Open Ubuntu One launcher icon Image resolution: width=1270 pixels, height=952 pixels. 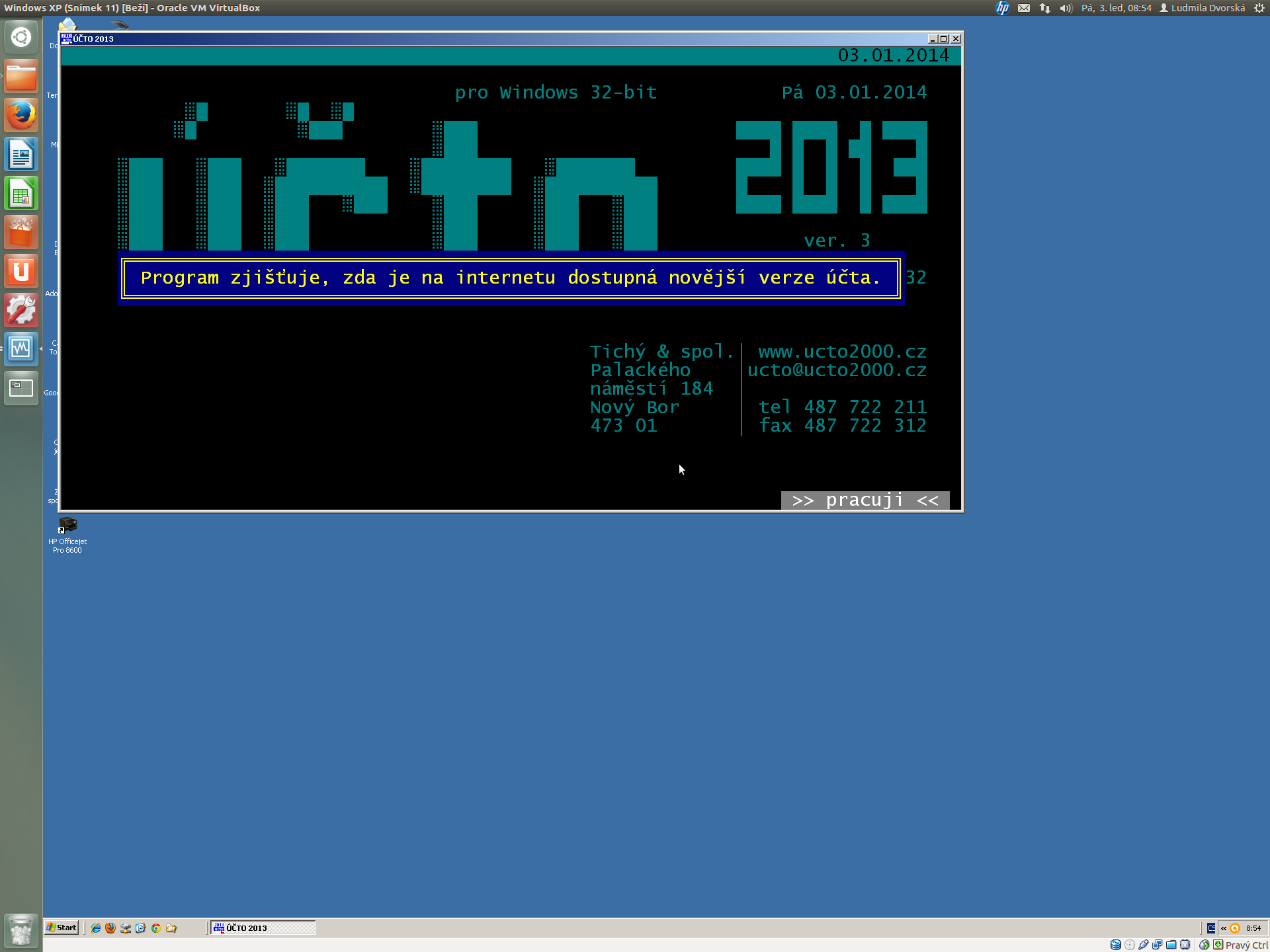click(x=21, y=272)
